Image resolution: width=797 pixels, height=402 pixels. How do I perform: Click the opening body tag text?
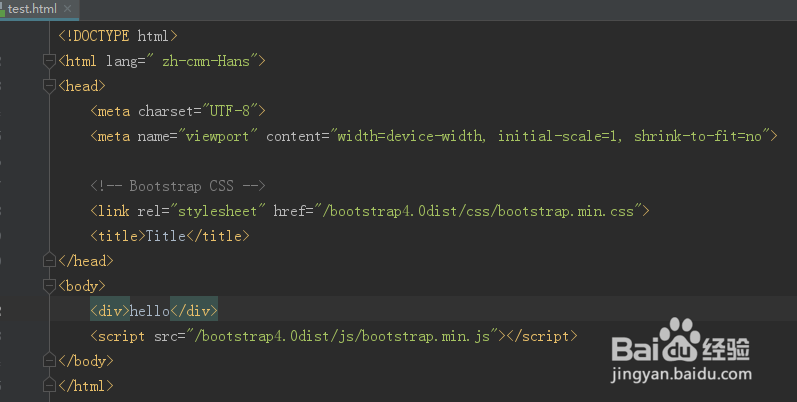click(x=82, y=286)
